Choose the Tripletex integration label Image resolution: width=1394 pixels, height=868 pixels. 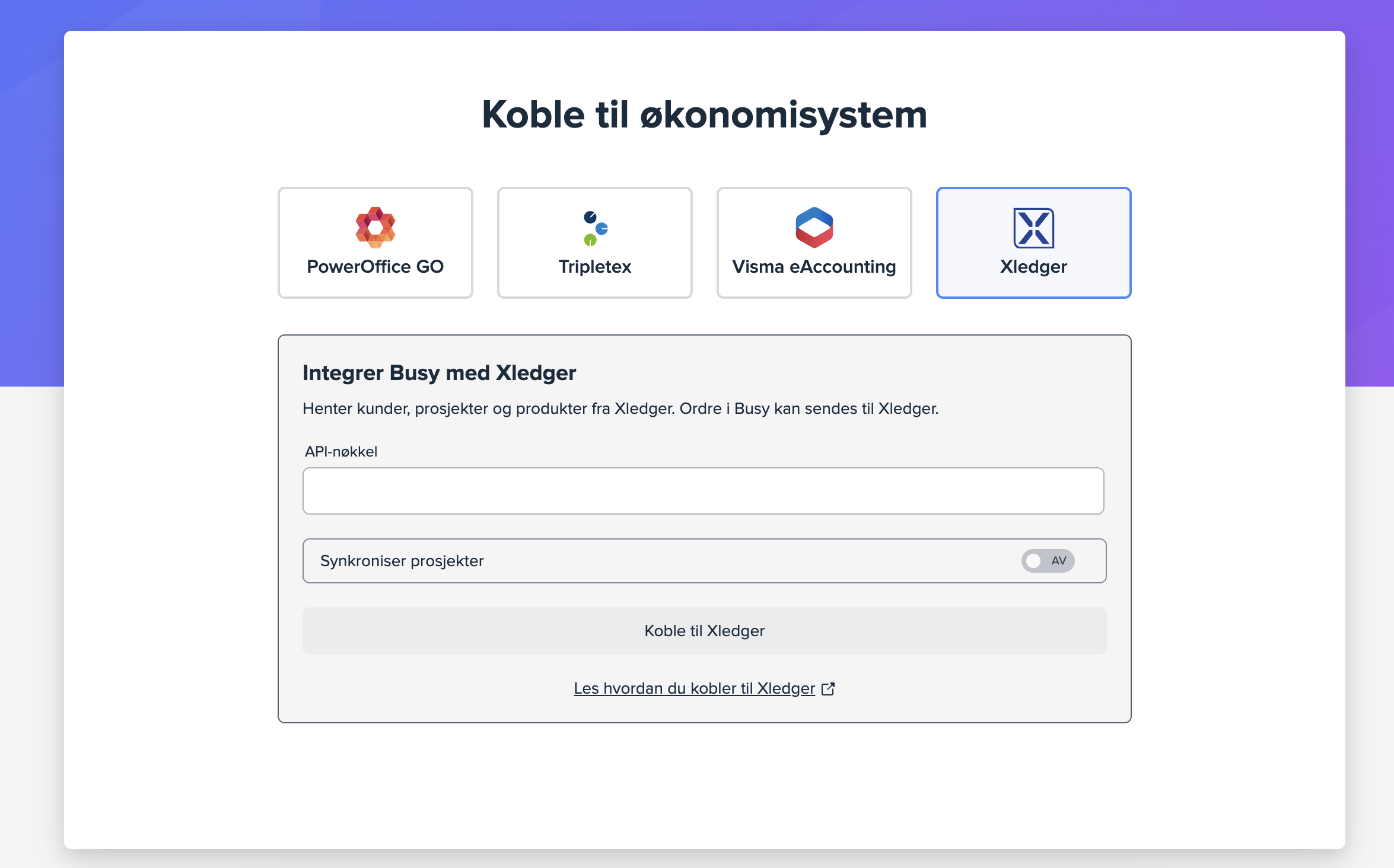(x=594, y=267)
